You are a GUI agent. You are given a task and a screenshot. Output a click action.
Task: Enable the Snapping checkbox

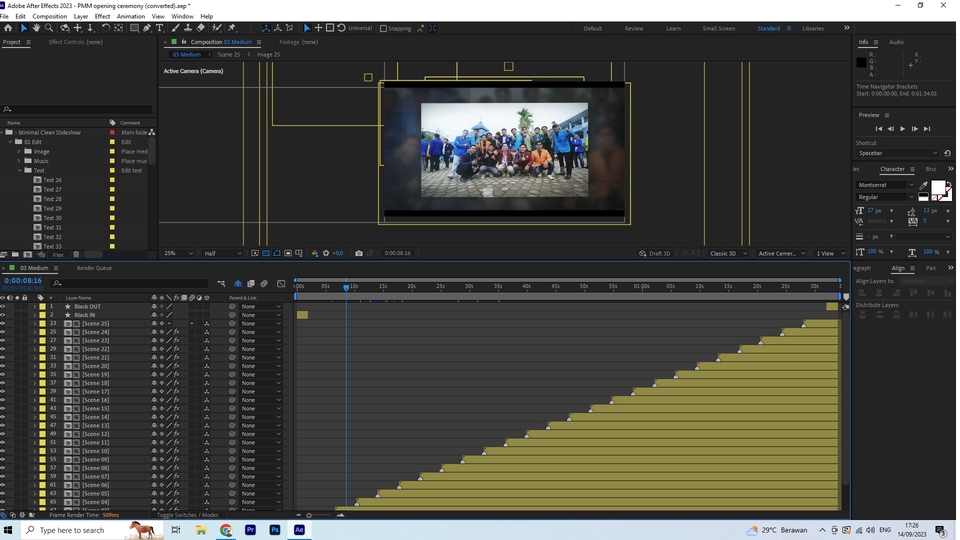[383, 29]
